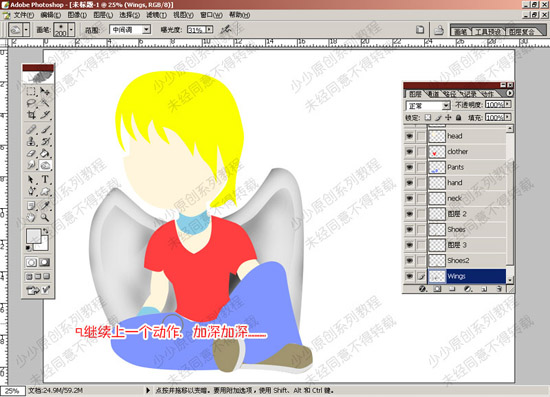Enable the airbrush option icon
Image resolution: width=550 pixels, height=397 pixels.
[226, 30]
